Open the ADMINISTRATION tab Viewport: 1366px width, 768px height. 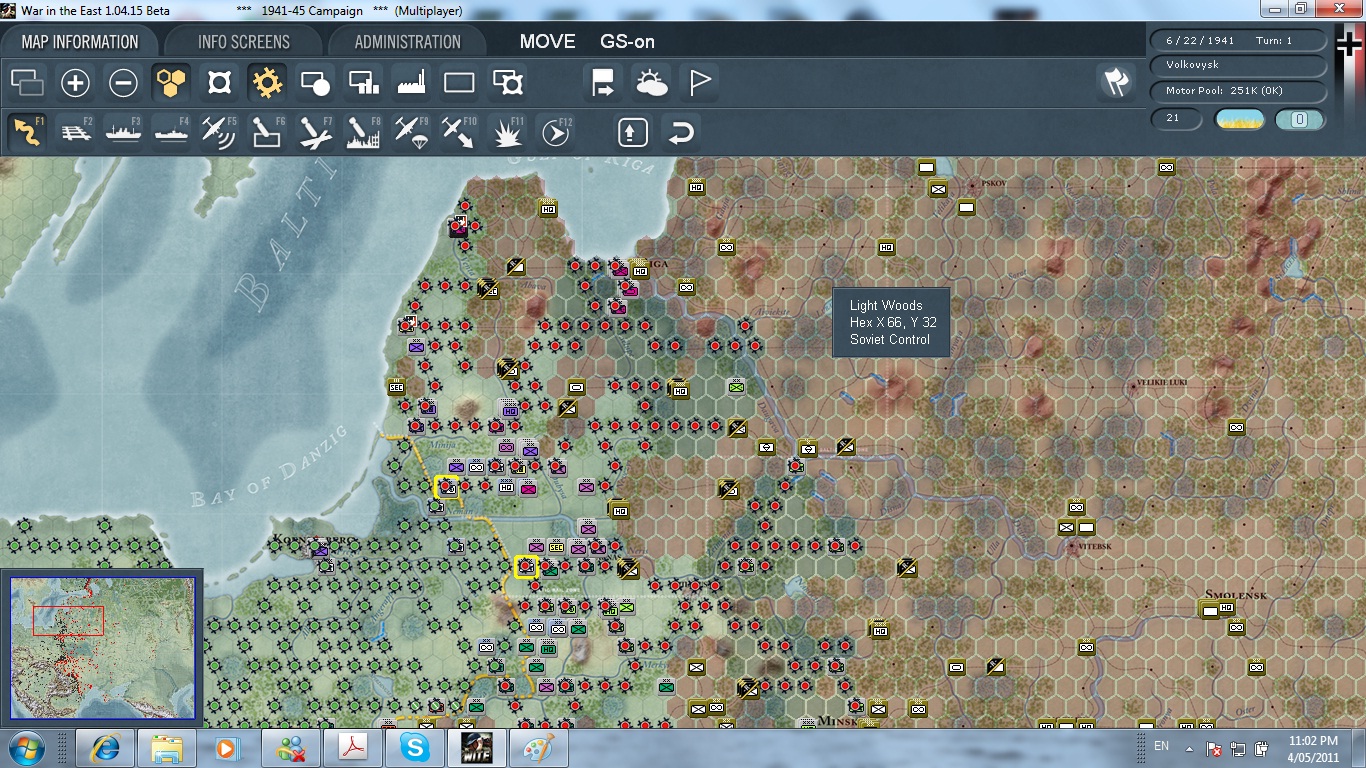pyautogui.click(x=407, y=42)
